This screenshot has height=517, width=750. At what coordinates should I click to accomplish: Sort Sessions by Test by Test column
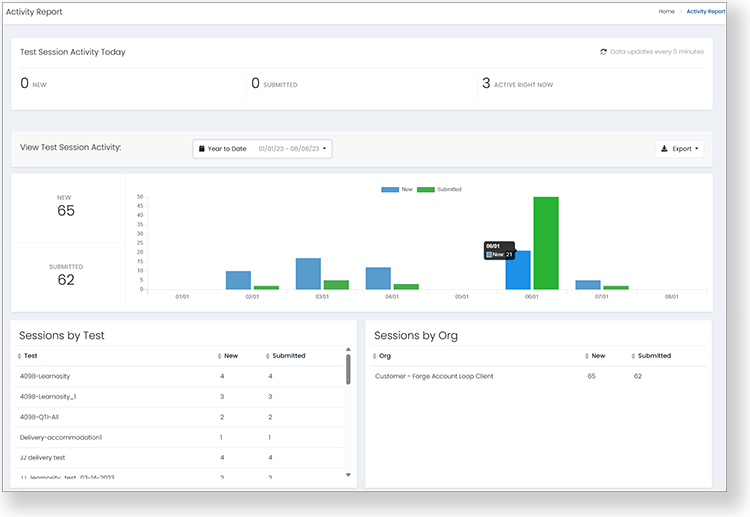30,356
